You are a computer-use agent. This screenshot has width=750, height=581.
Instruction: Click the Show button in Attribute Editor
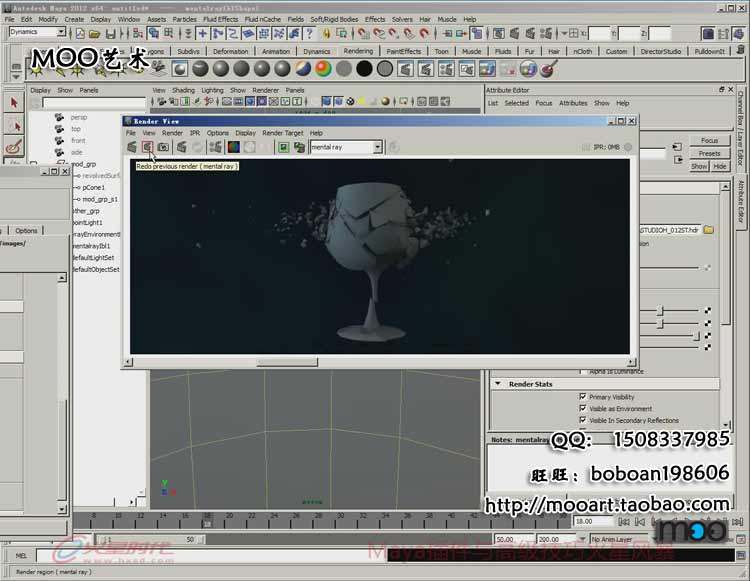coord(699,166)
